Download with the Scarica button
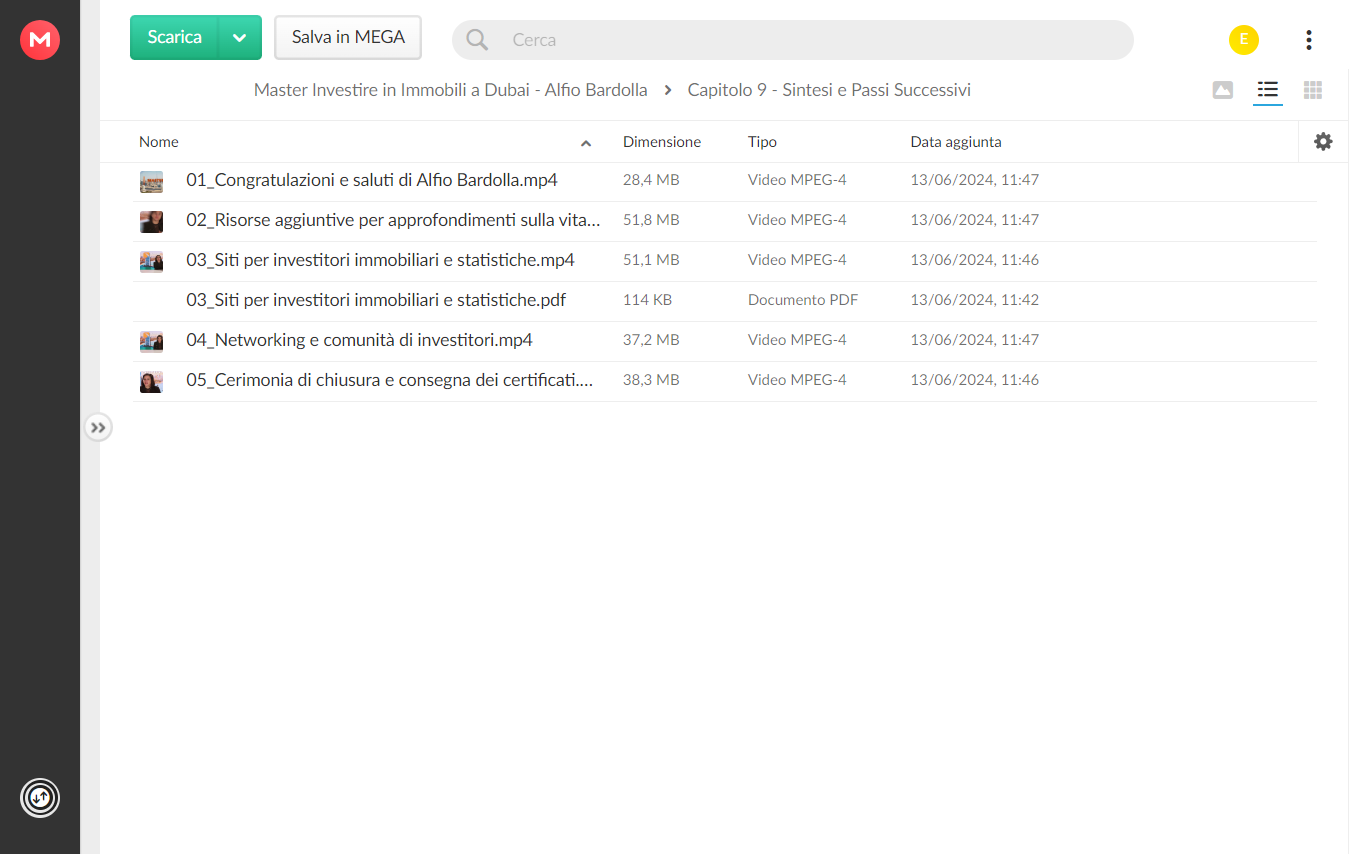The width and height of the screenshot is (1349, 854). [x=175, y=38]
